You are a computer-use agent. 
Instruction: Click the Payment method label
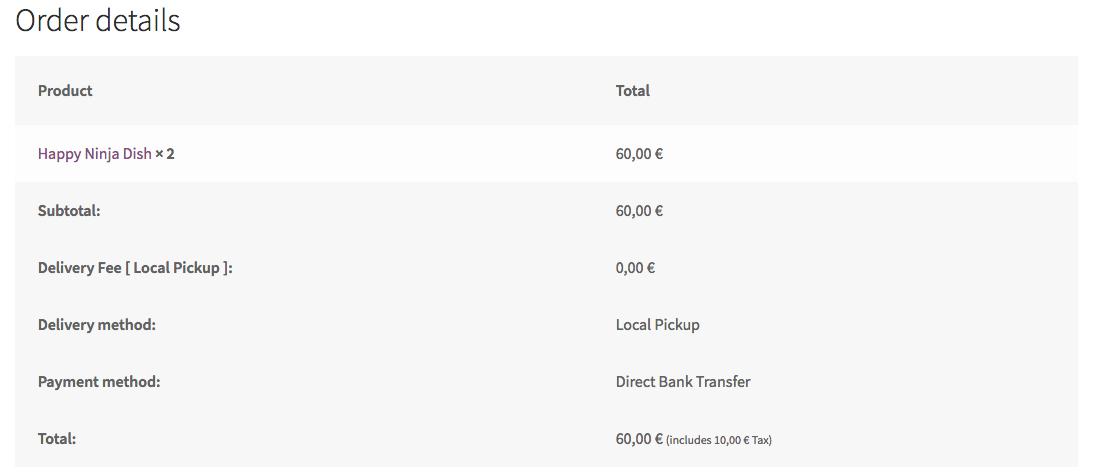pos(98,382)
